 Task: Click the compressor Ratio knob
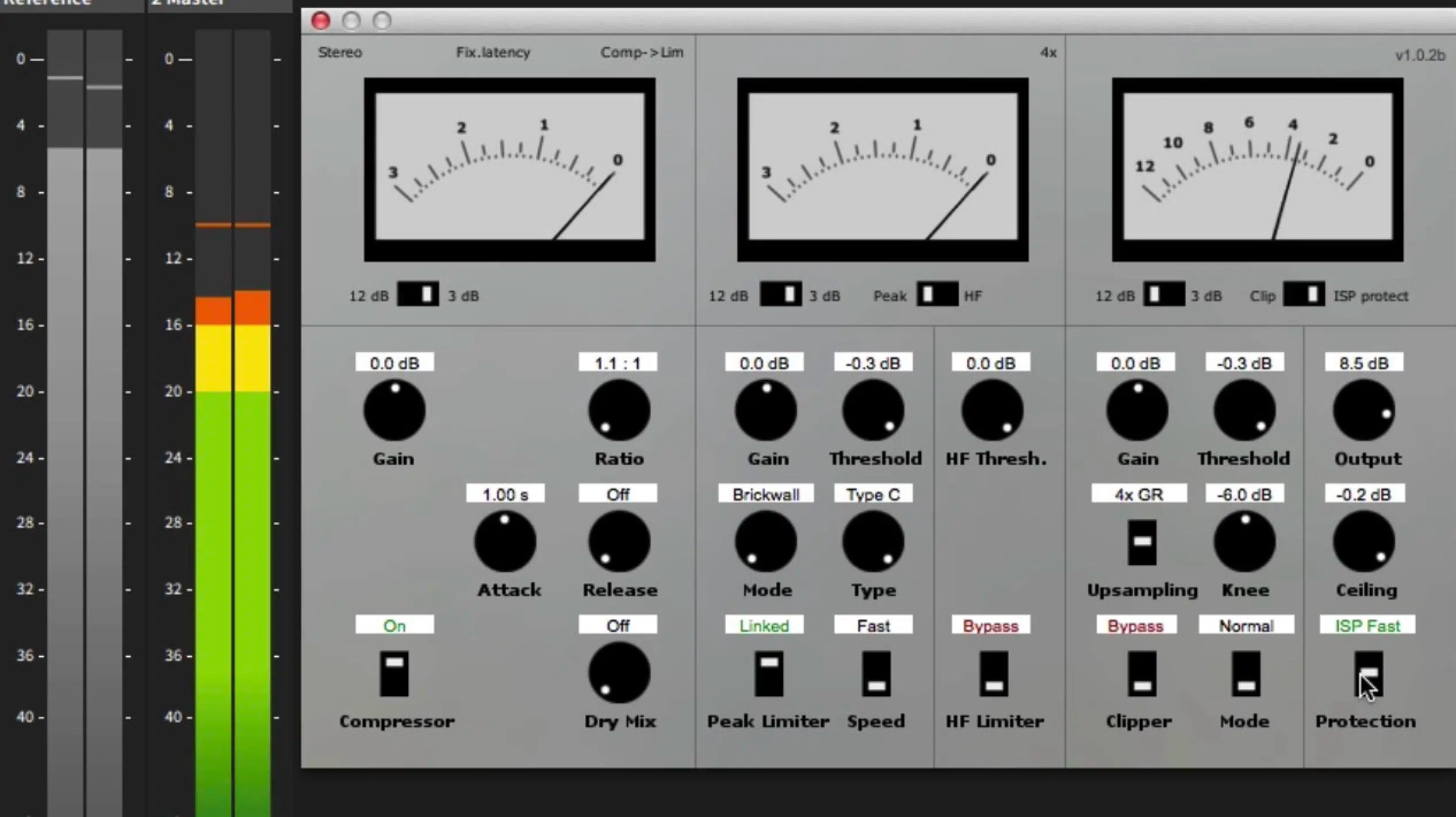coord(619,410)
